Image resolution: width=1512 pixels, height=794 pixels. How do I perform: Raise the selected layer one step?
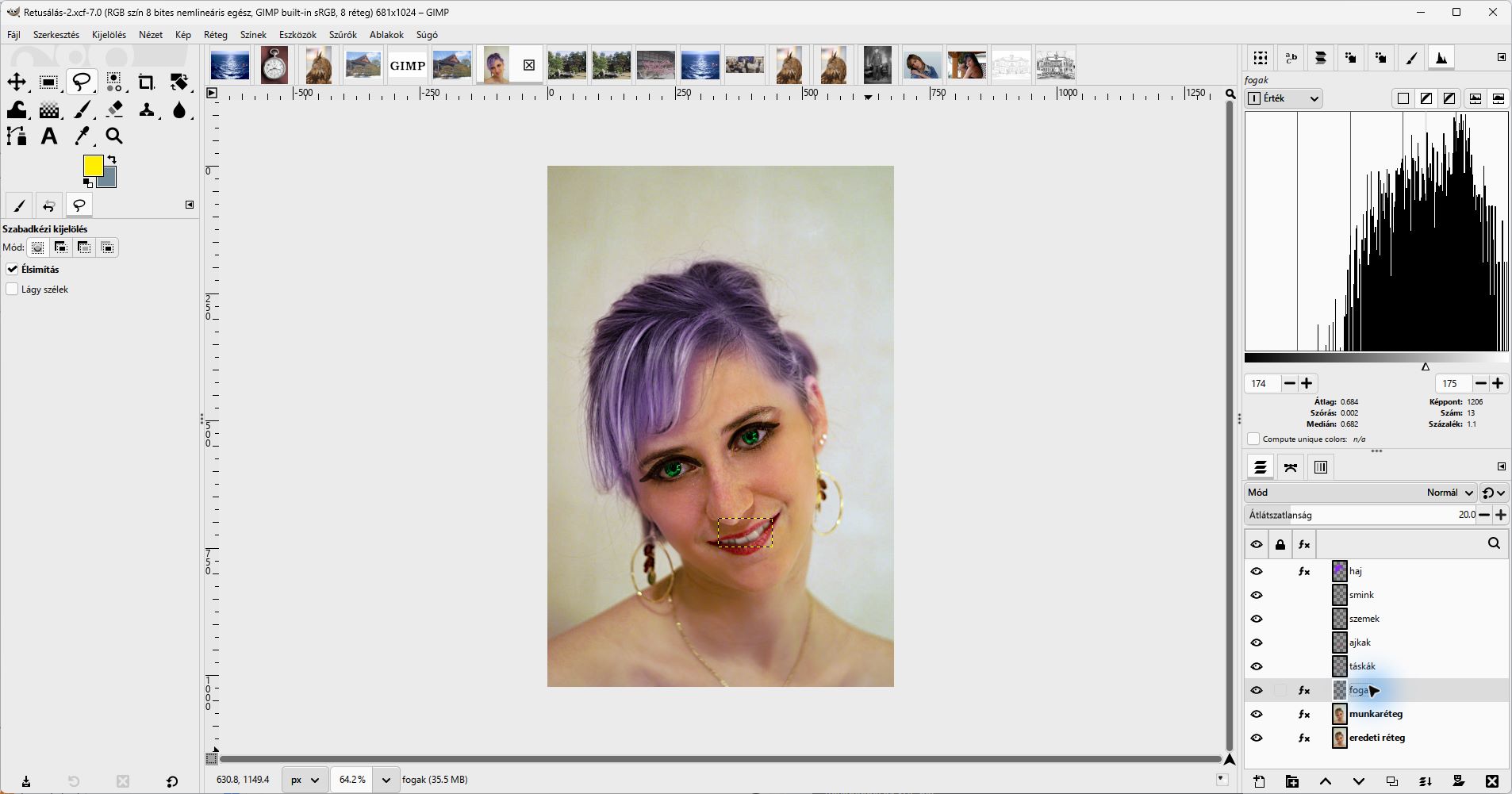click(1326, 781)
